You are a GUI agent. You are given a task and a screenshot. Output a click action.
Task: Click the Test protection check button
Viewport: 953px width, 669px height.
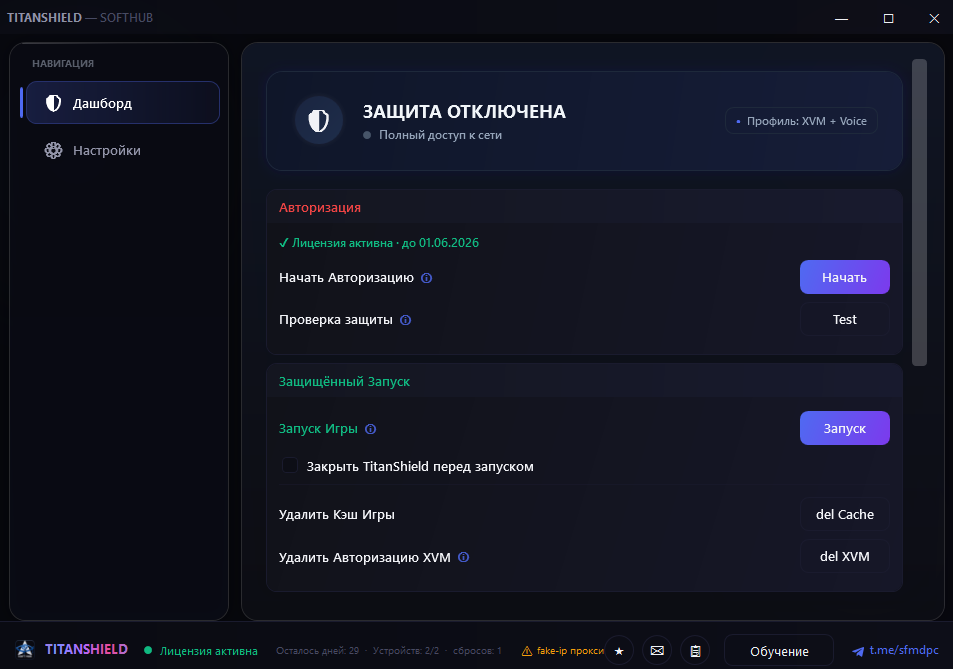844,319
